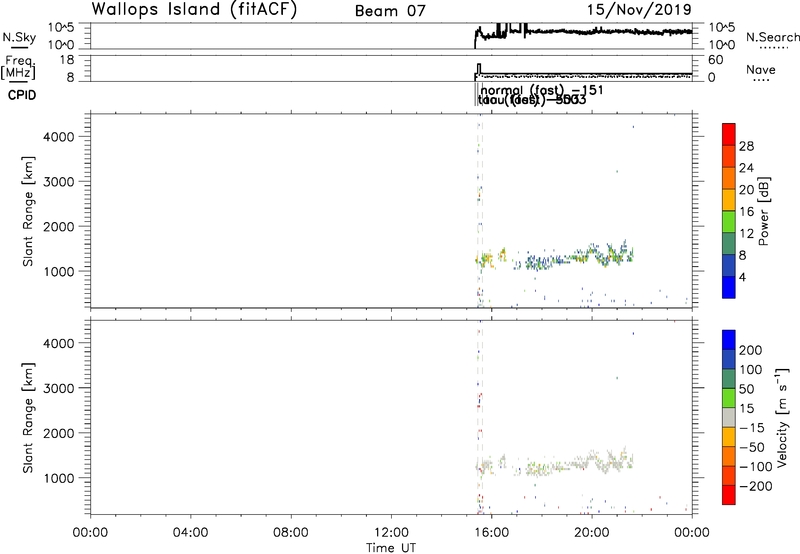The width and height of the screenshot is (800, 554).
Task: Click Slant Range [km] label of power panel
Action: [28, 211]
